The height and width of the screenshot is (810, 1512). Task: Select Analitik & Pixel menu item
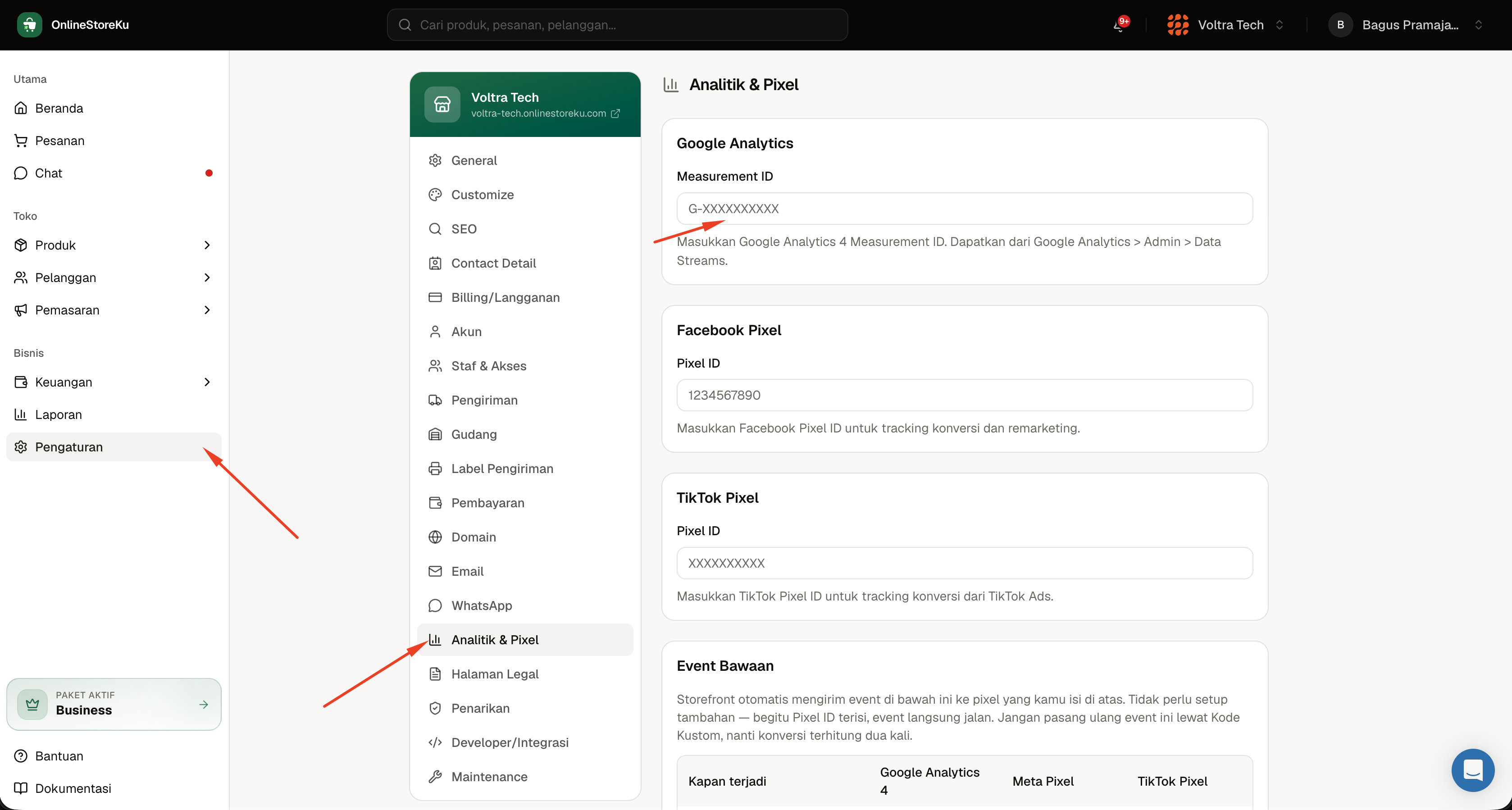525,640
